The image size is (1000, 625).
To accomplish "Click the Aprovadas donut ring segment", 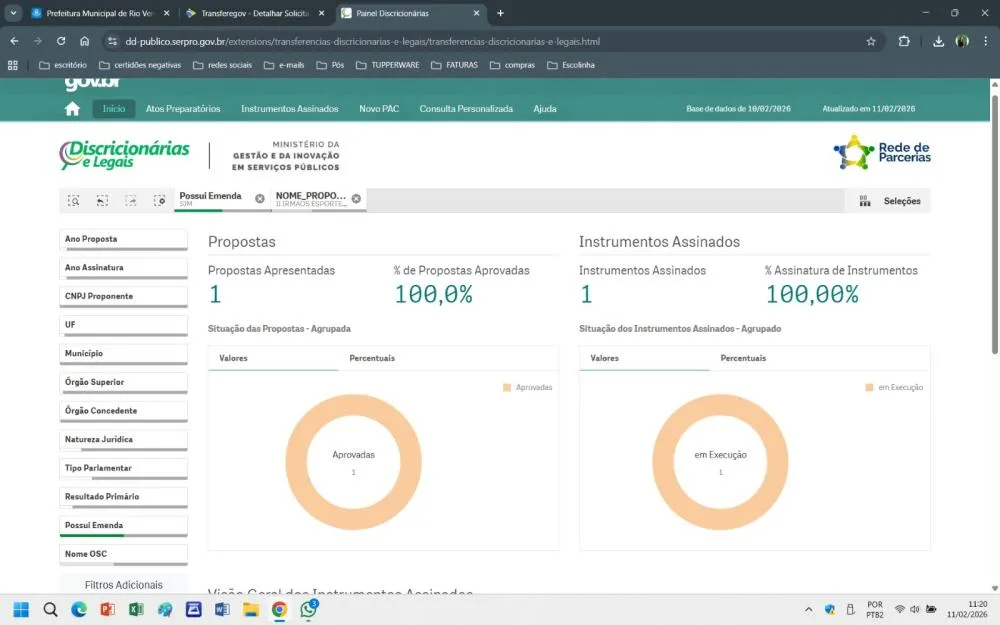I will point(353,405).
